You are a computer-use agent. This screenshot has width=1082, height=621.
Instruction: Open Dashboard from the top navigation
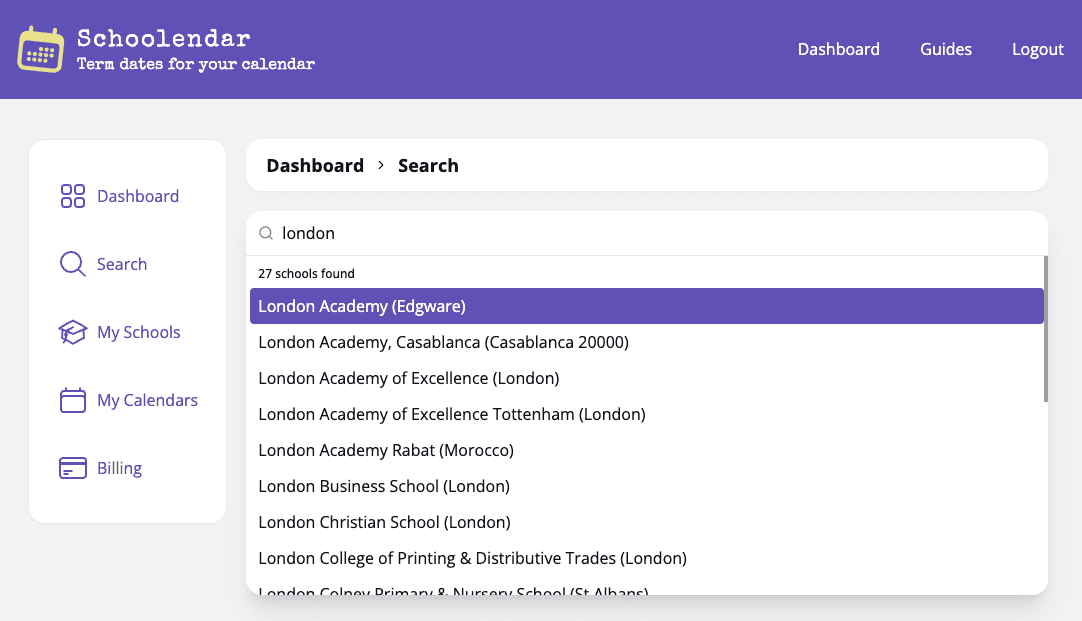pos(838,49)
